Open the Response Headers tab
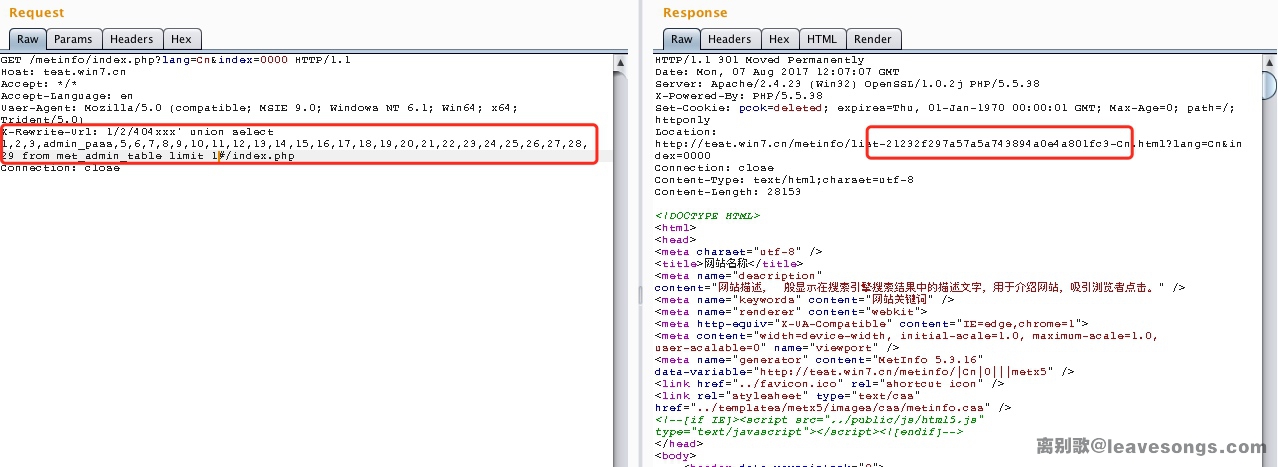 point(730,39)
